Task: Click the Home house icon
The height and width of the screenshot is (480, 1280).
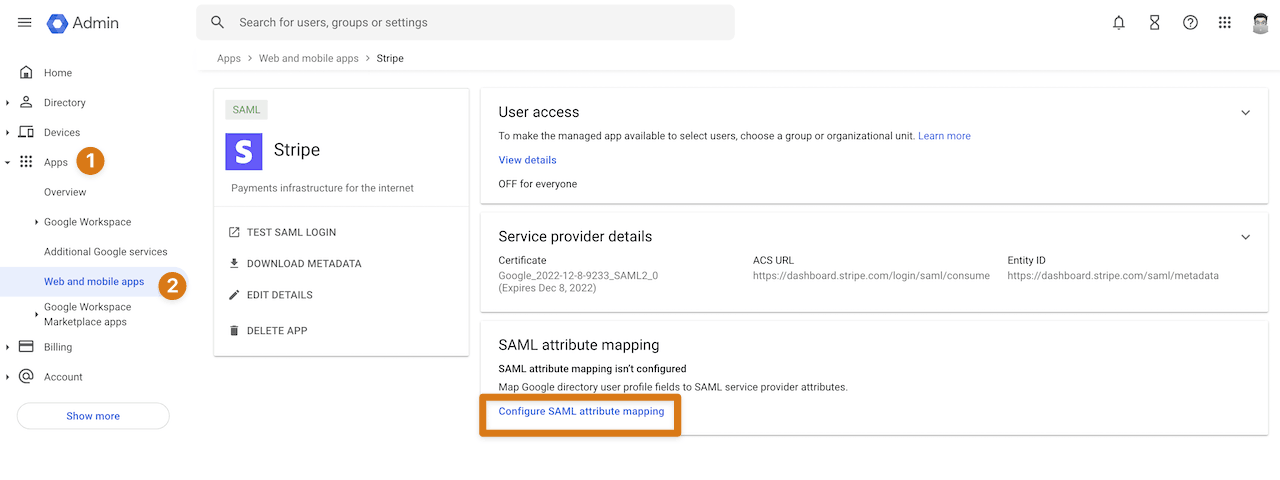Action: (x=26, y=72)
